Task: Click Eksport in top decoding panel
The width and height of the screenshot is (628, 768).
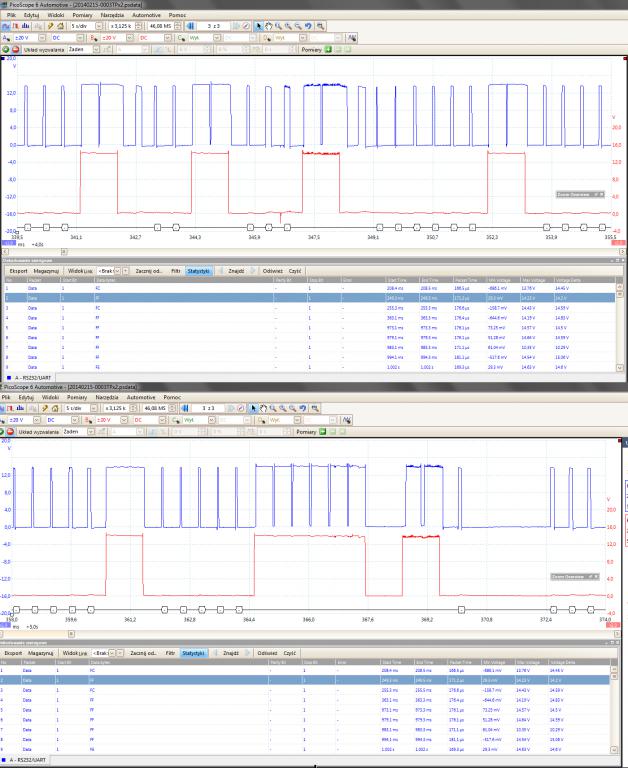Action: coord(19,271)
